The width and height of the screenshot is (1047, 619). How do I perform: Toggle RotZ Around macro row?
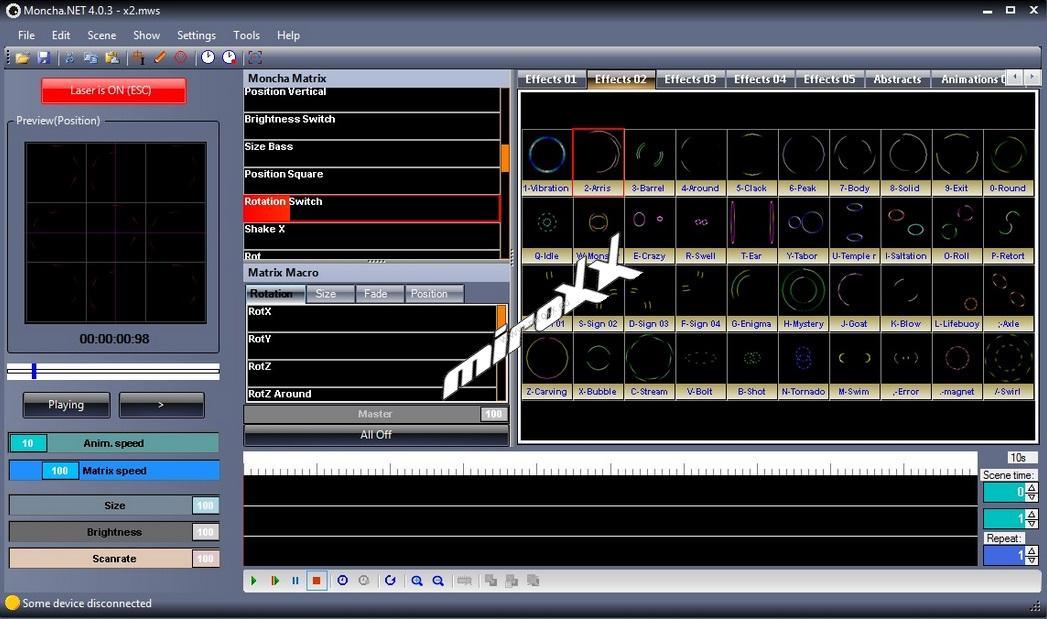pyautogui.click(x=372, y=394)
